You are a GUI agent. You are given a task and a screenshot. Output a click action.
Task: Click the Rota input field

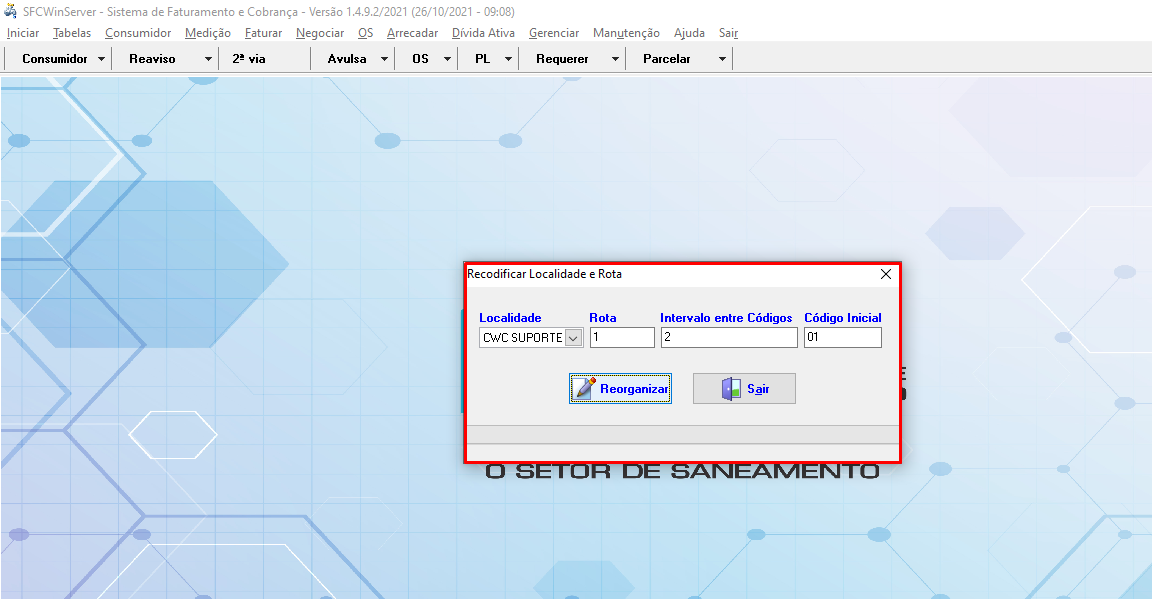622,338
